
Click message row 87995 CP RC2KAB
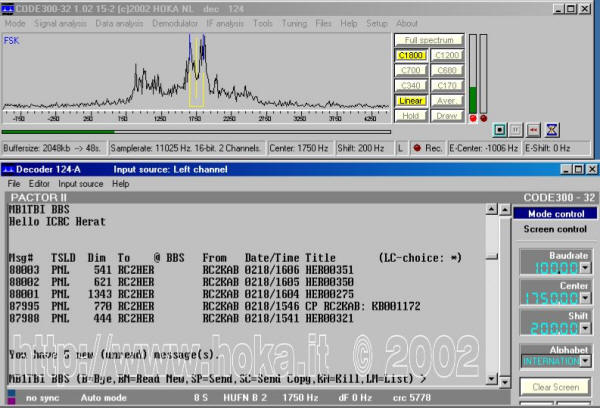tap(214, 306)
